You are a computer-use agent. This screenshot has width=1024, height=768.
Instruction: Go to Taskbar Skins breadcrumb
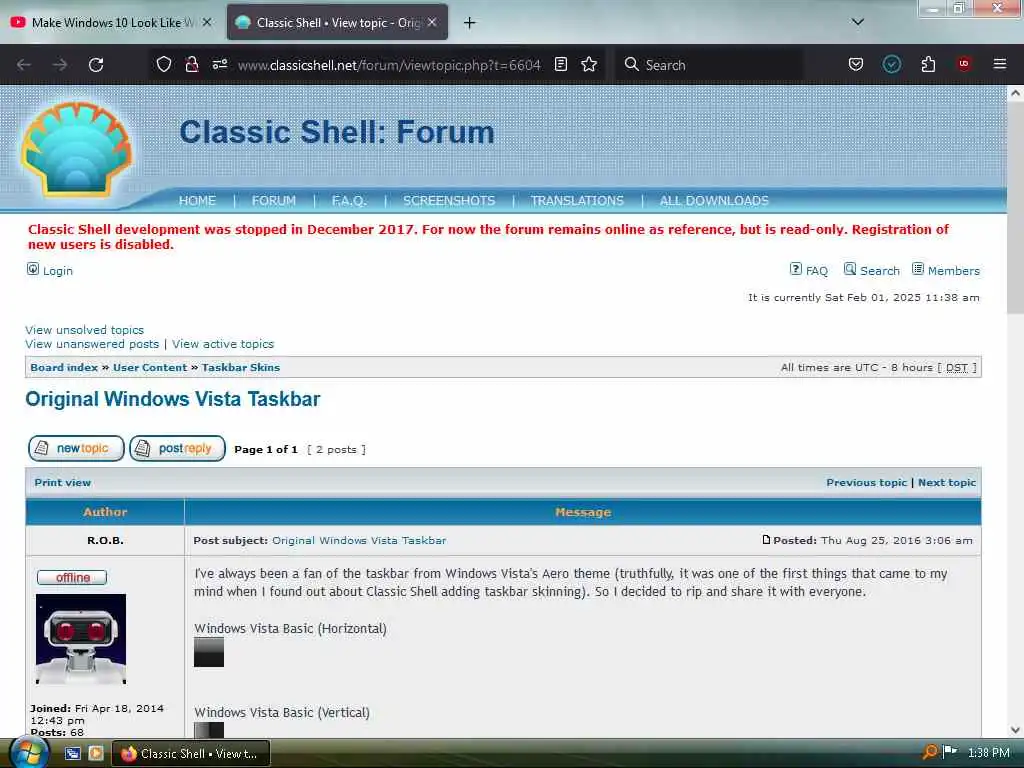click(x=240, y=368)
